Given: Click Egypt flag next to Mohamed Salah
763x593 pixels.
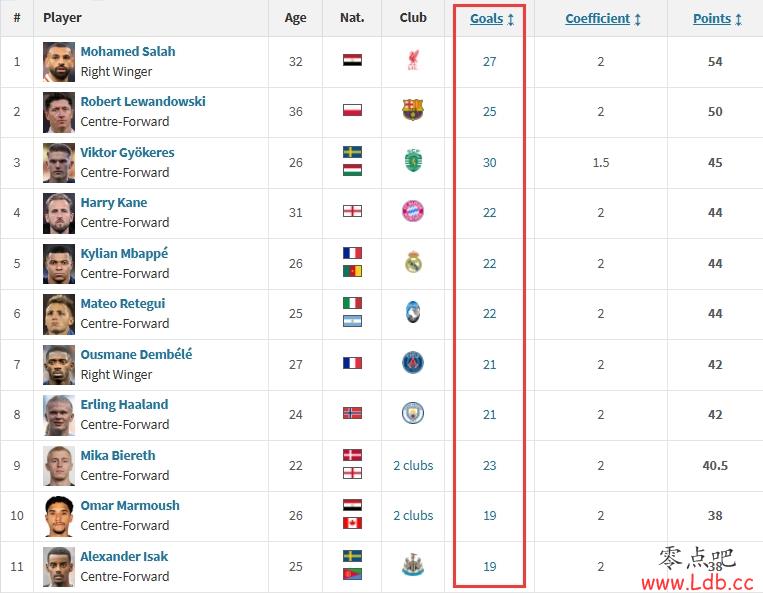Looking at the screenshot, I should pos(352,60).
